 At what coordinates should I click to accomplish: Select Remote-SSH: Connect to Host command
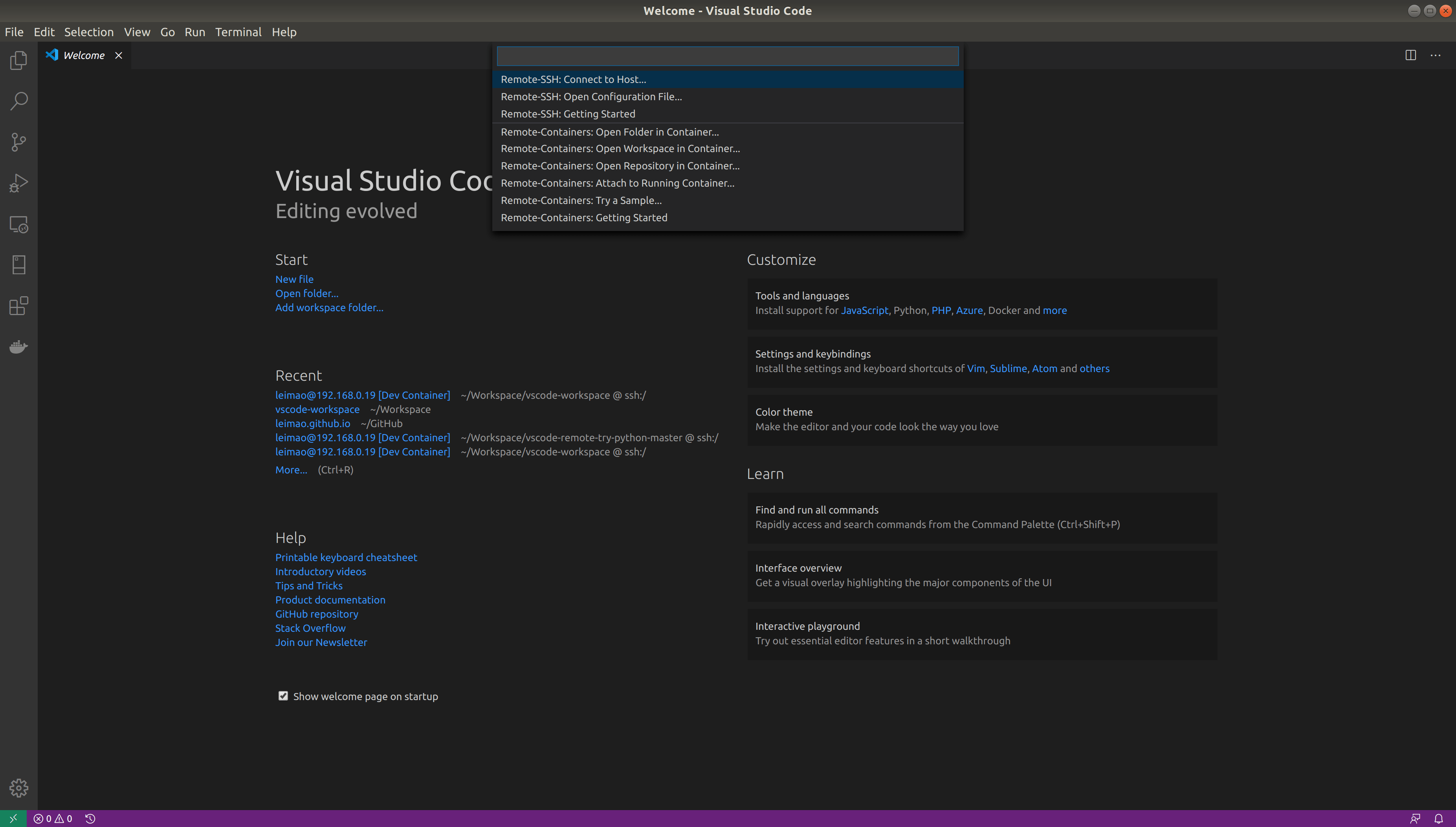click(573, 79)
